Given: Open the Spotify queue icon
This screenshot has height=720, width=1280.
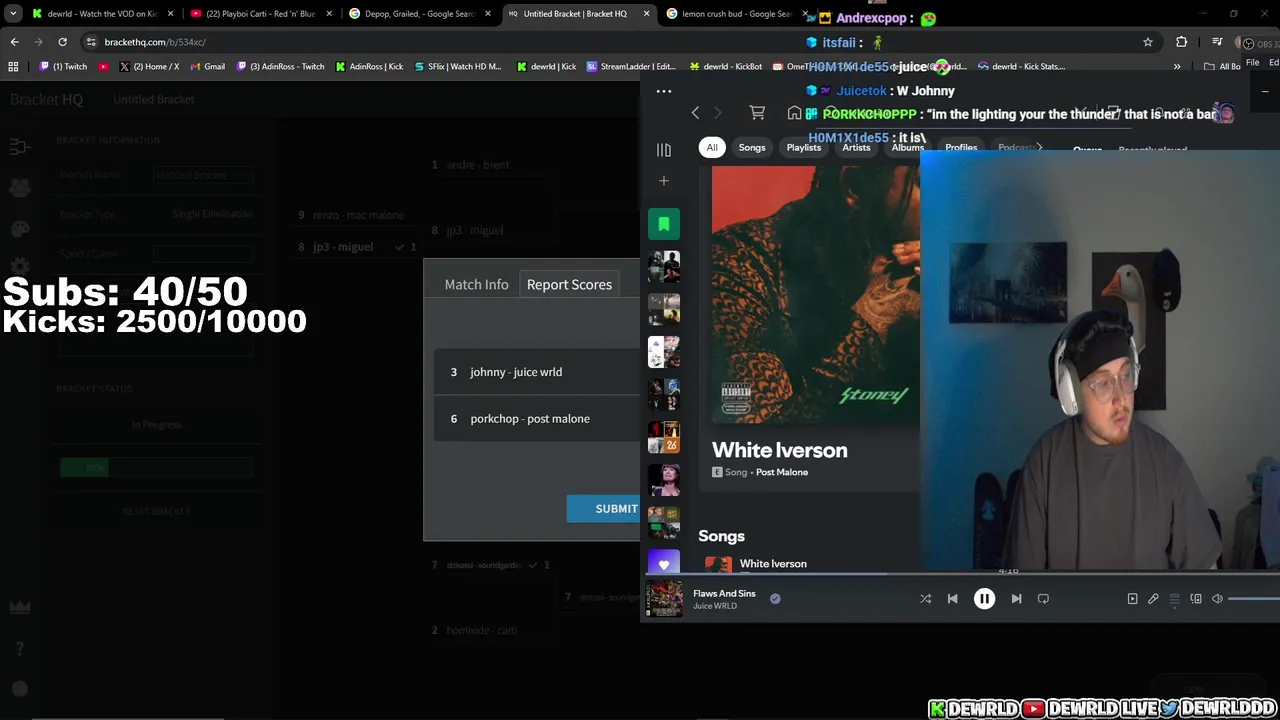Looking at the screenshot, I should 1174,598.
